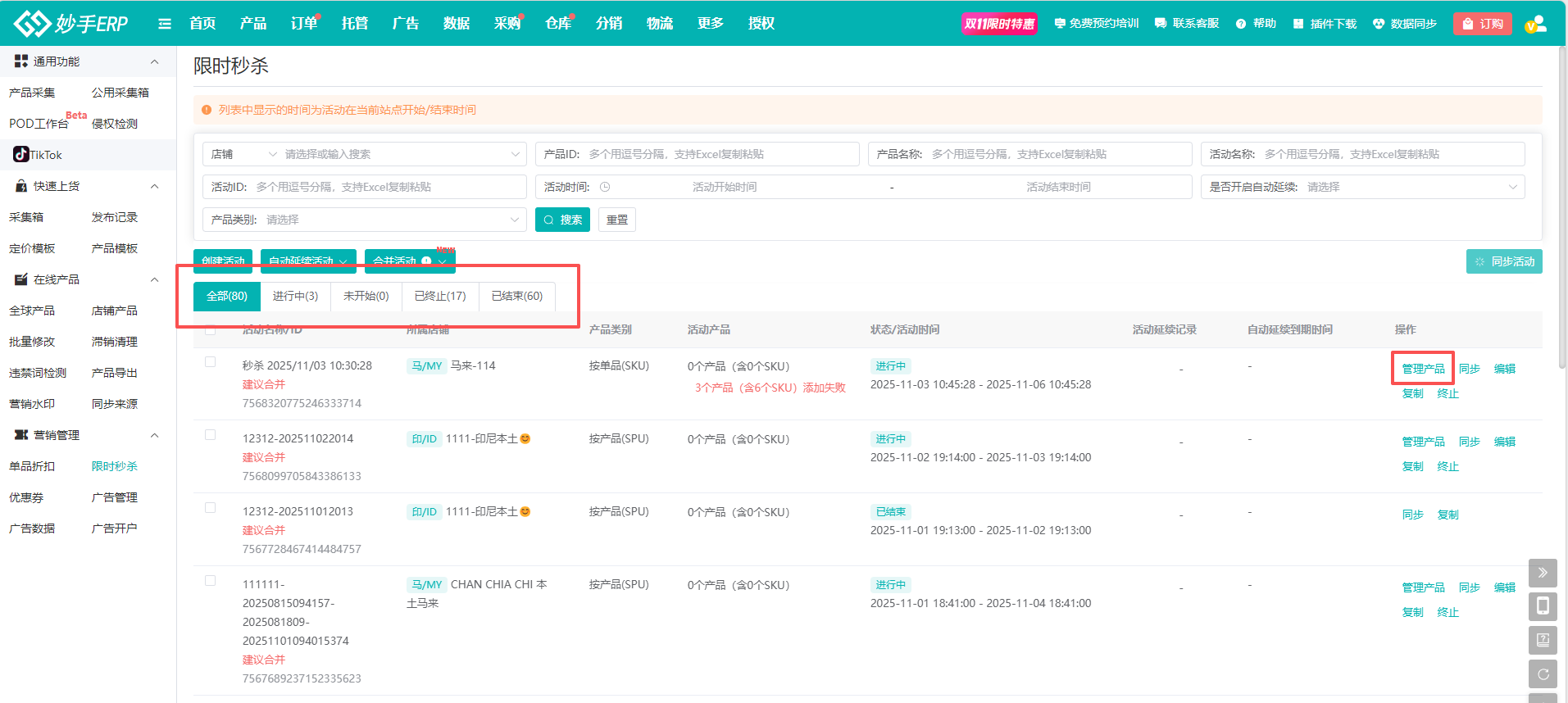Screen dimensions: 1568x703
Task: Open the help manual book icon
Action: click(x=1543, y=640)
